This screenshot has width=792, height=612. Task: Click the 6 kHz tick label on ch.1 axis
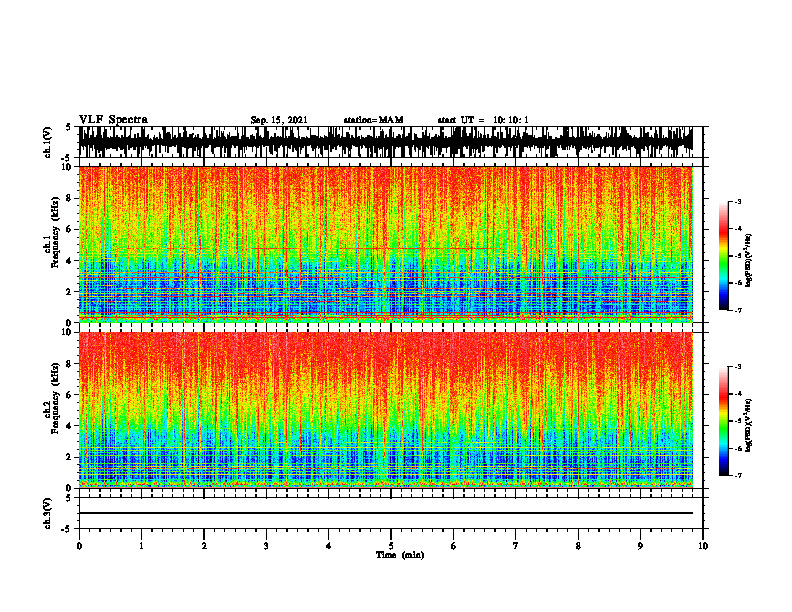tap(70, 229)
